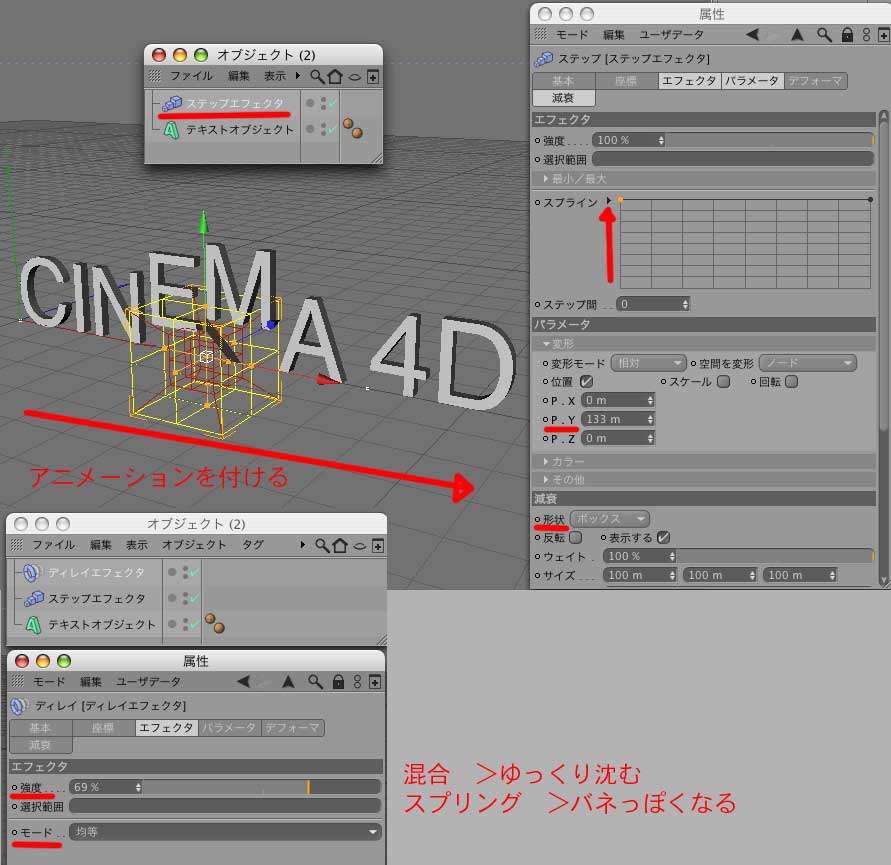Screen dimensions: 891x865
Task: Select ディレイエフェクタ in bottom object manager
Action: point(96,572)
